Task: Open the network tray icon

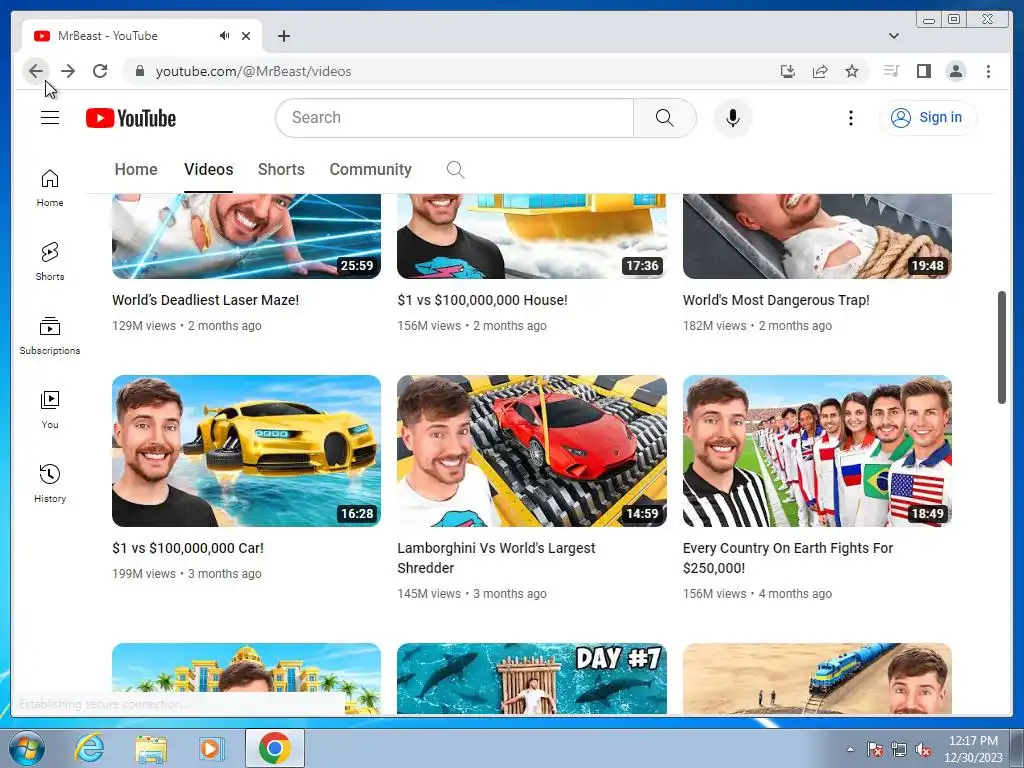Action: [x=899, y=749]
